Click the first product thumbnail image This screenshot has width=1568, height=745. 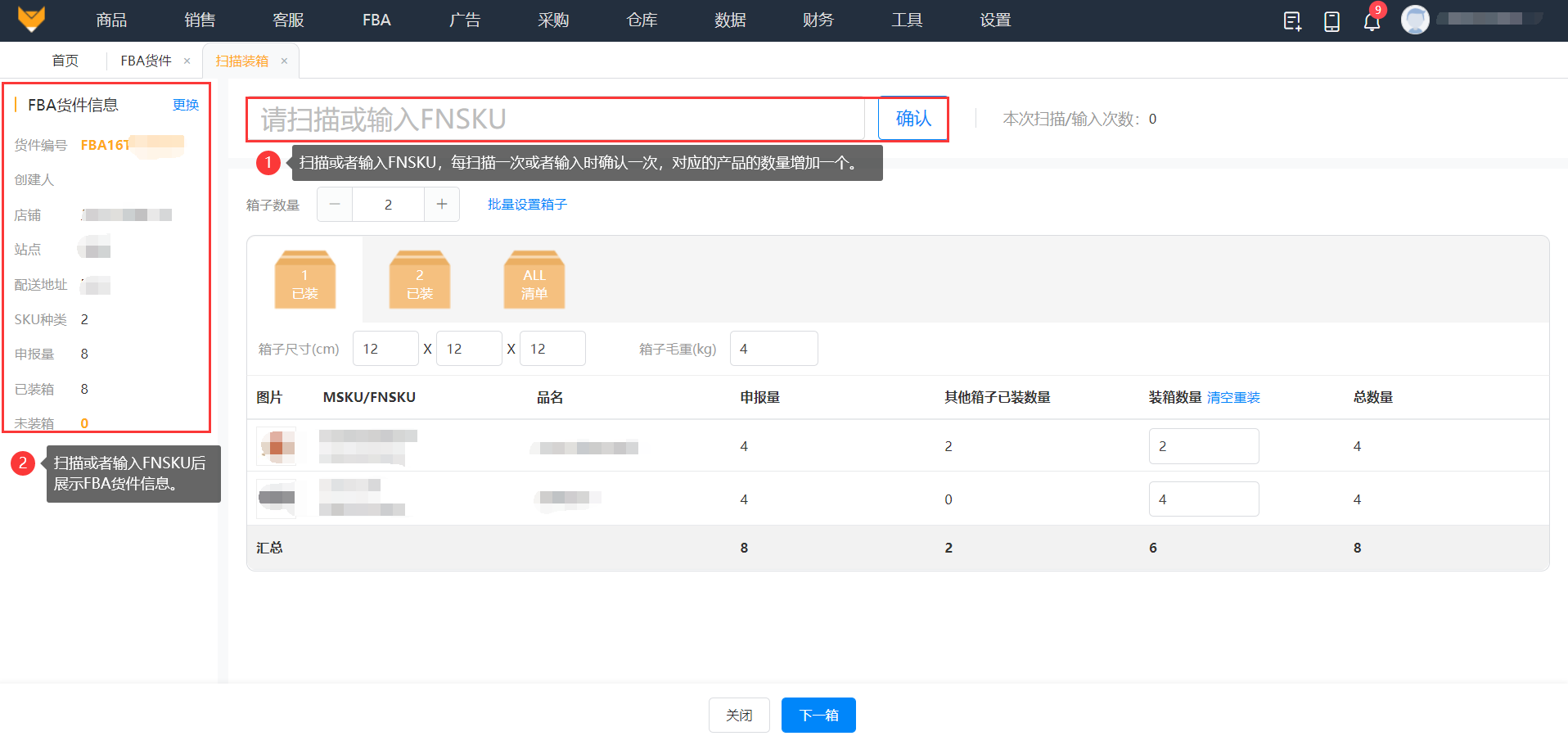point(277,446)
